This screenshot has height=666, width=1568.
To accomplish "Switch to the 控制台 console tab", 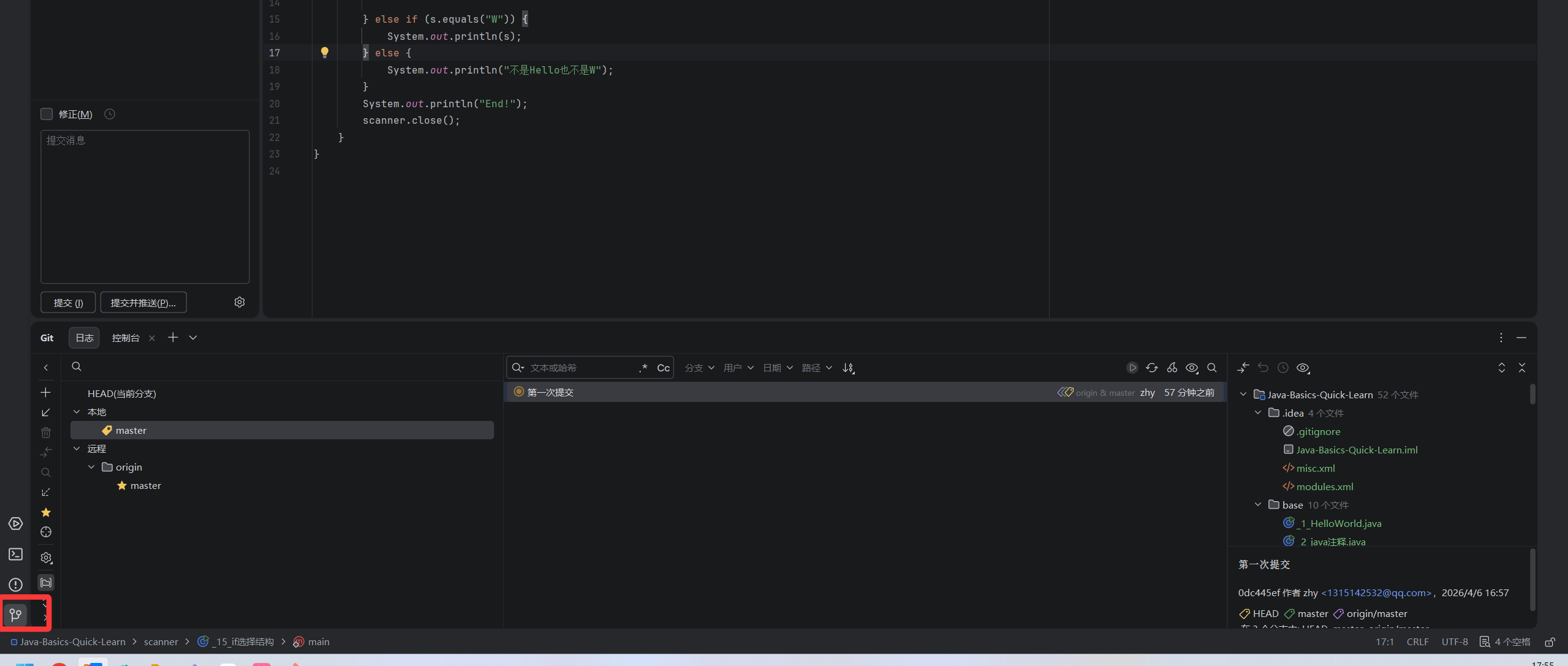I will [126, 338].
